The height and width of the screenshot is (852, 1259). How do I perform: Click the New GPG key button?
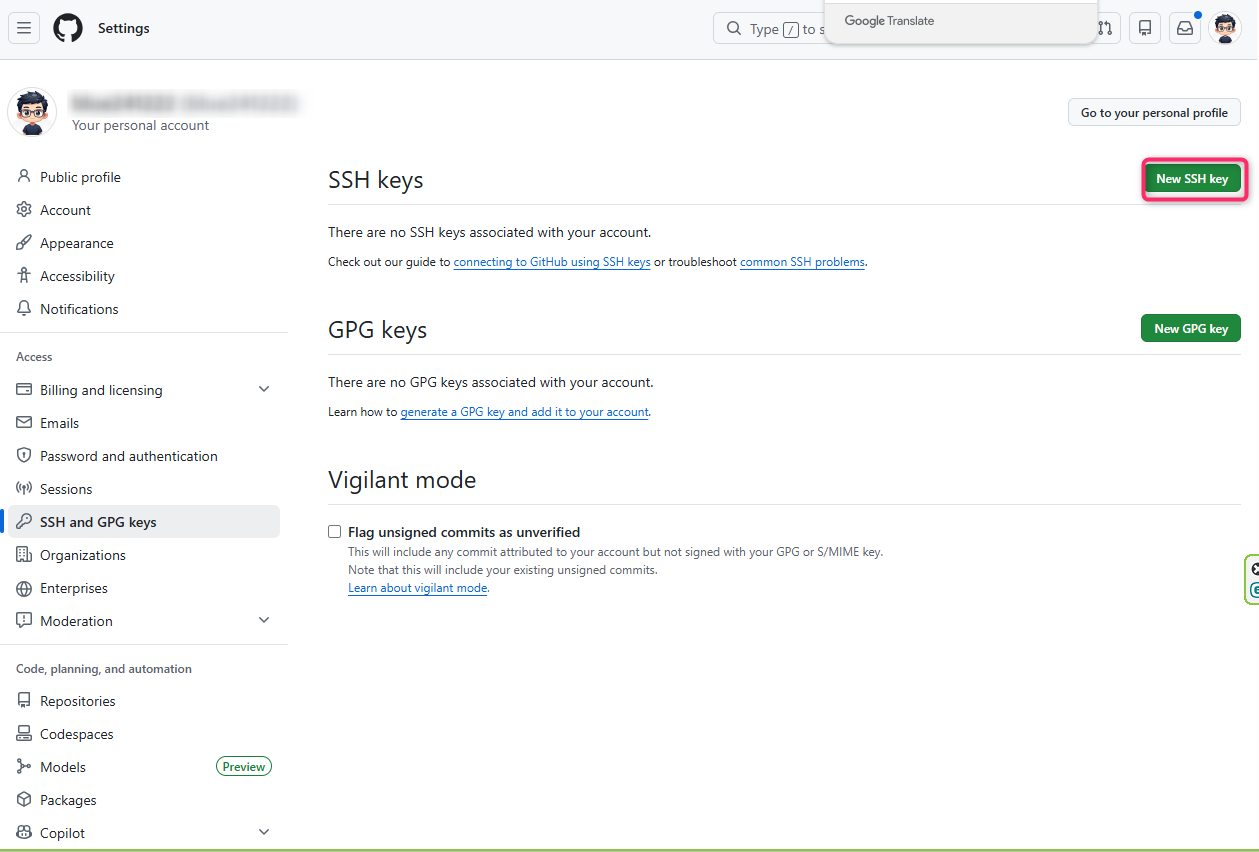pyautogui.click(x=1190, y=329)
